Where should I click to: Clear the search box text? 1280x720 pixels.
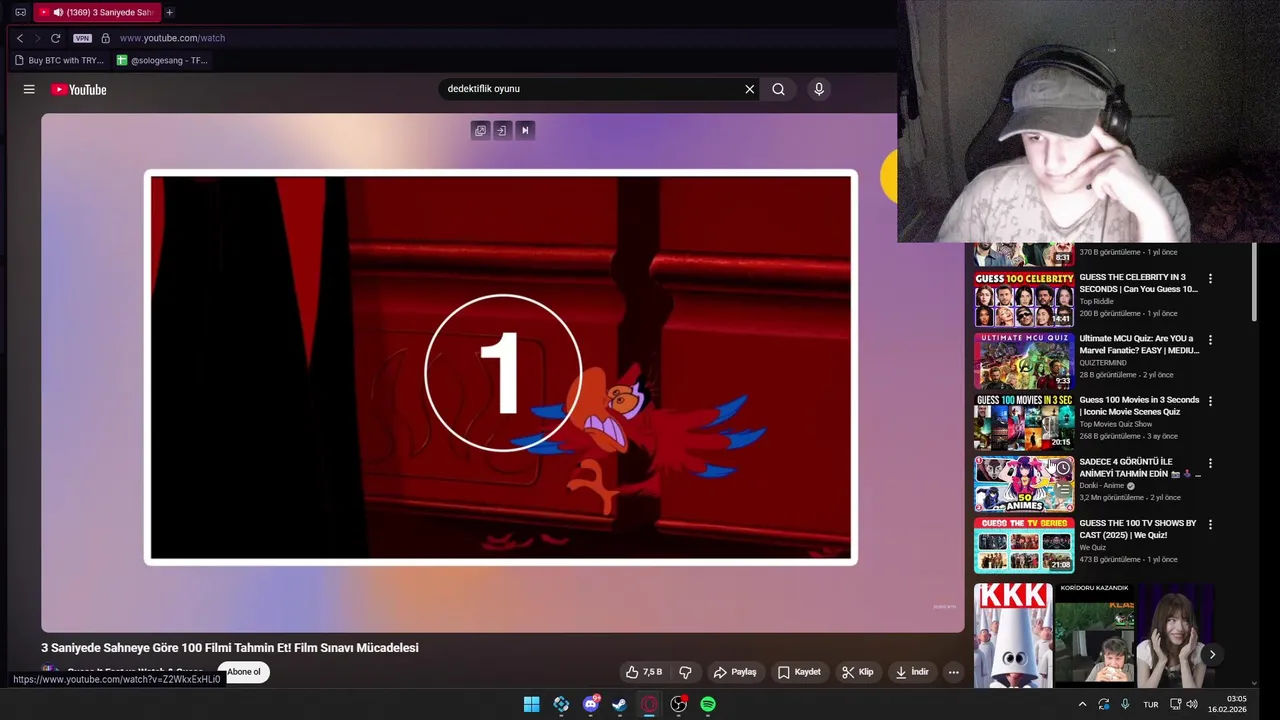point(749,89)
